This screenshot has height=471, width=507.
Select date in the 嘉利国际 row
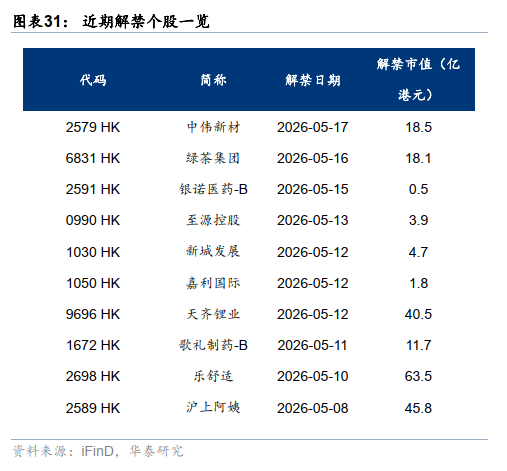[313, 283]
